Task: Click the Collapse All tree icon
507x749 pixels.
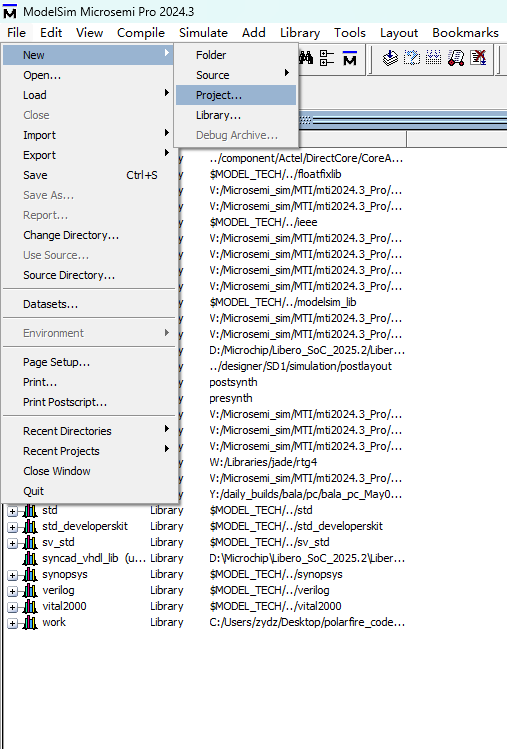Action: pyautogui.click(x=327, y=59)
